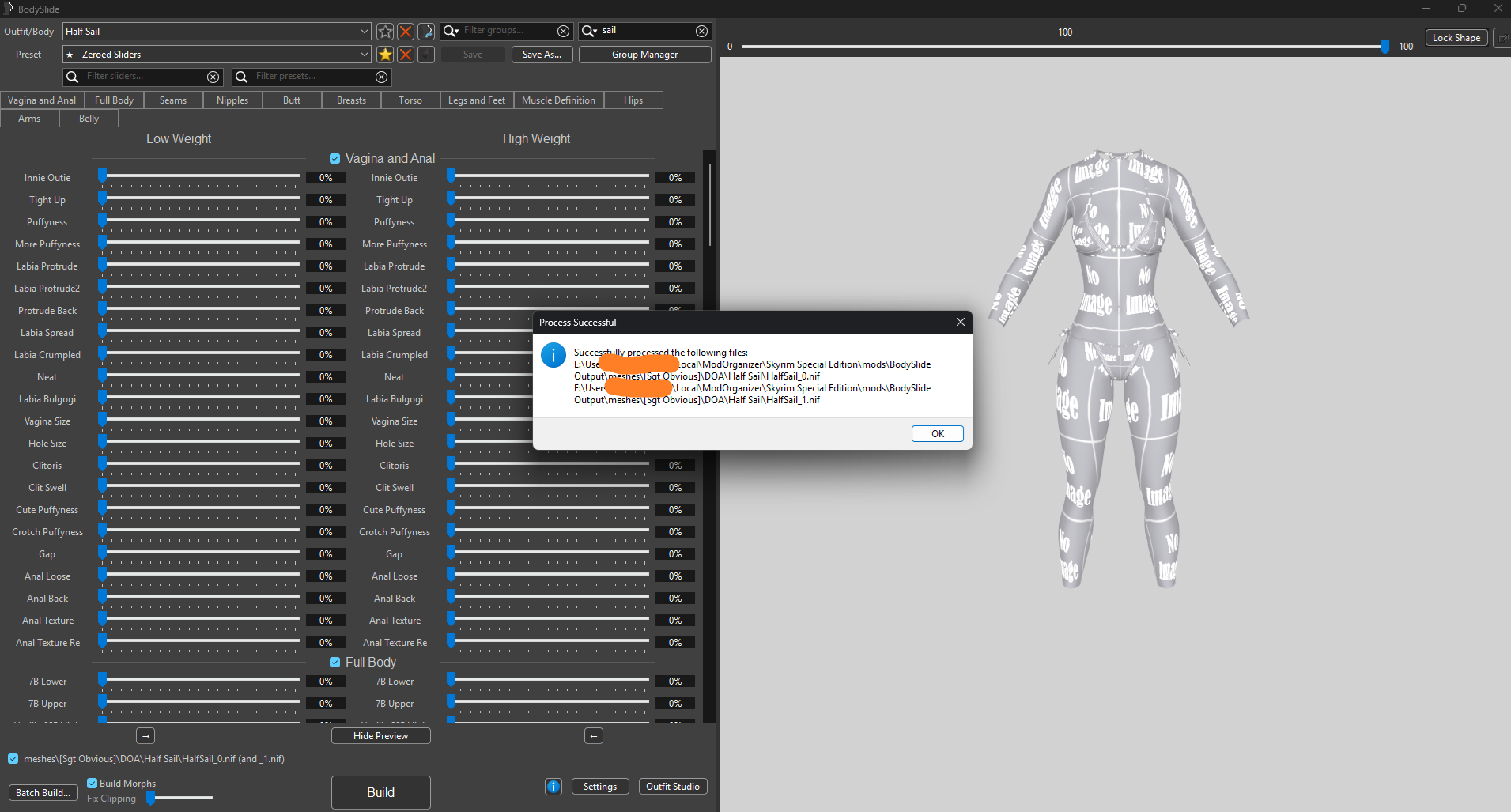Click the left-arrow copy high-to-low button
The image size is (1511, 812).
pos(594,736)
